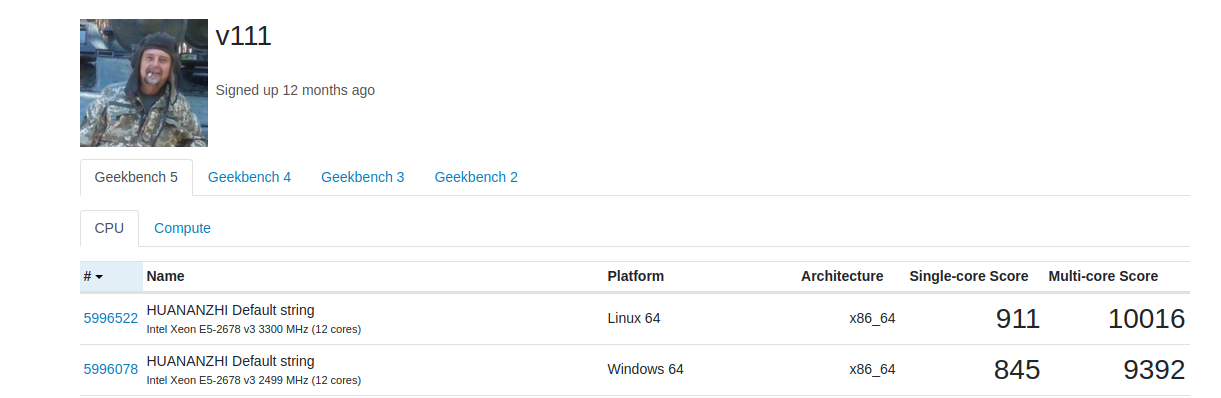1221x398 pixels.
Task: Click the sort arrow beside the # column
Action: click(99, 277)
